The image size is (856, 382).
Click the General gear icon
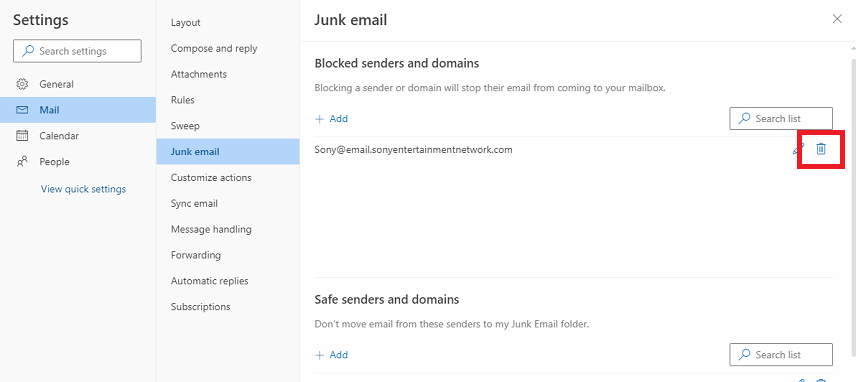point(22,84)
